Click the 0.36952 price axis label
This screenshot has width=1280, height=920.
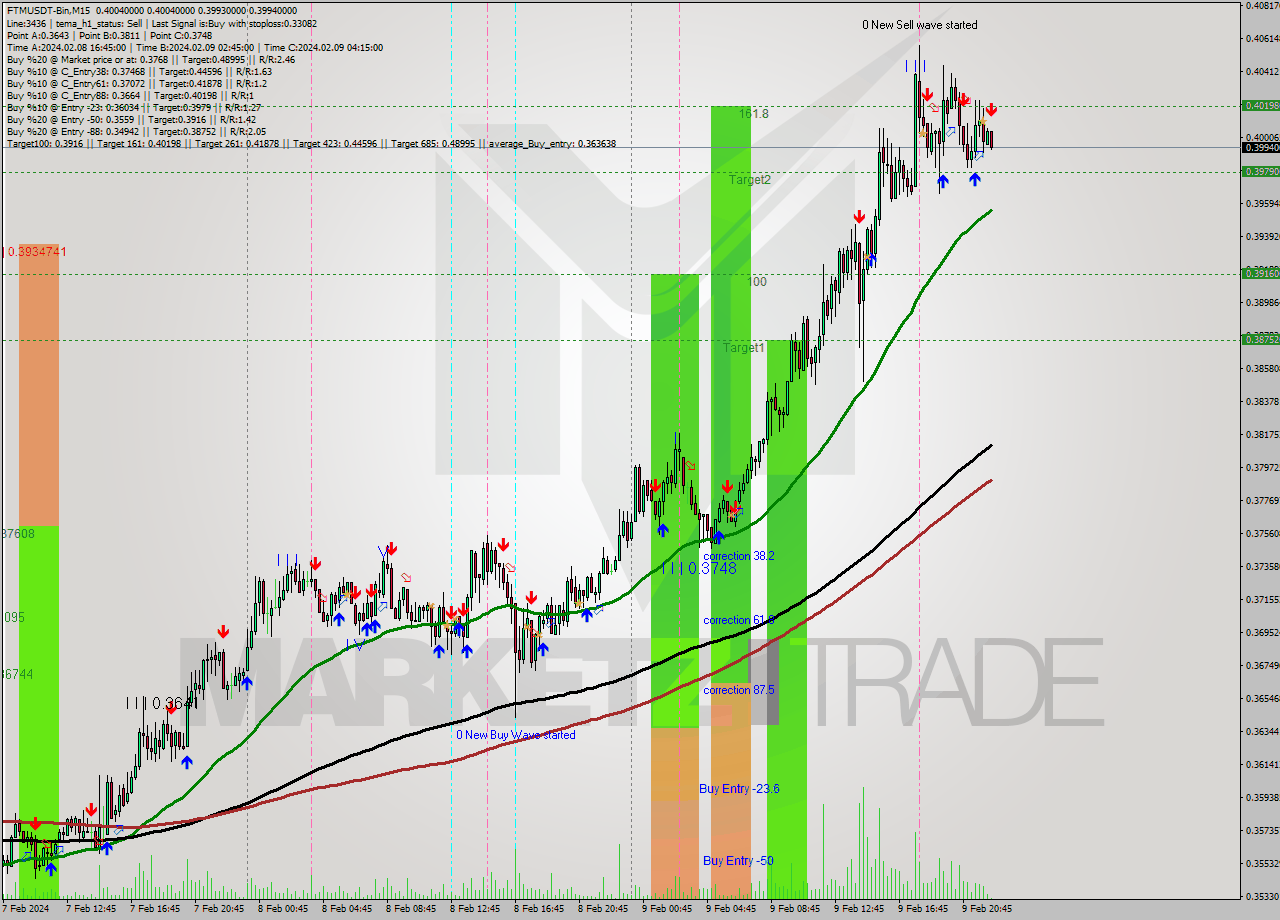[x=1262, y=632]
